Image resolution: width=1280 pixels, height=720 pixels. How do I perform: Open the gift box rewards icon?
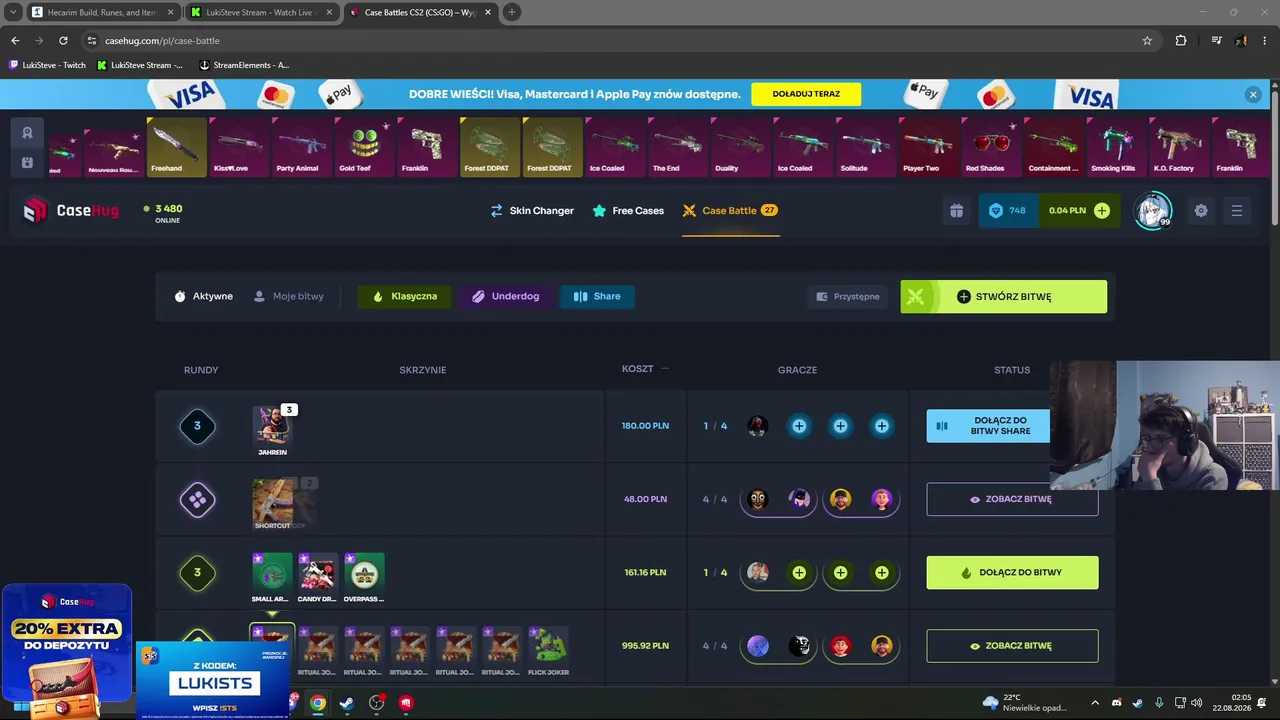click(x=956, y=211)
